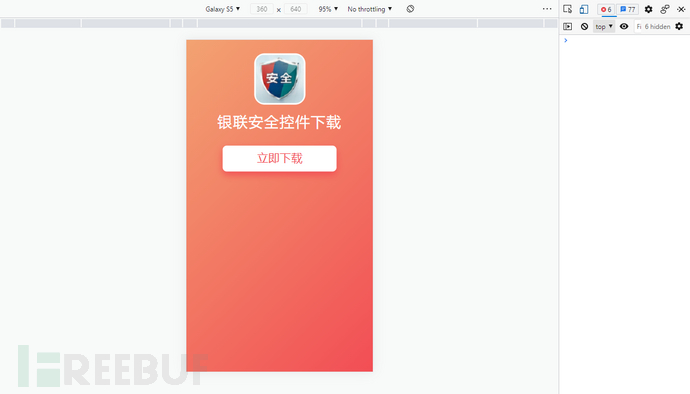Screen dimensions: 690x394
Task: Click the 立即下载 download button
Action: pyautogui.click(x=279, y=158)
